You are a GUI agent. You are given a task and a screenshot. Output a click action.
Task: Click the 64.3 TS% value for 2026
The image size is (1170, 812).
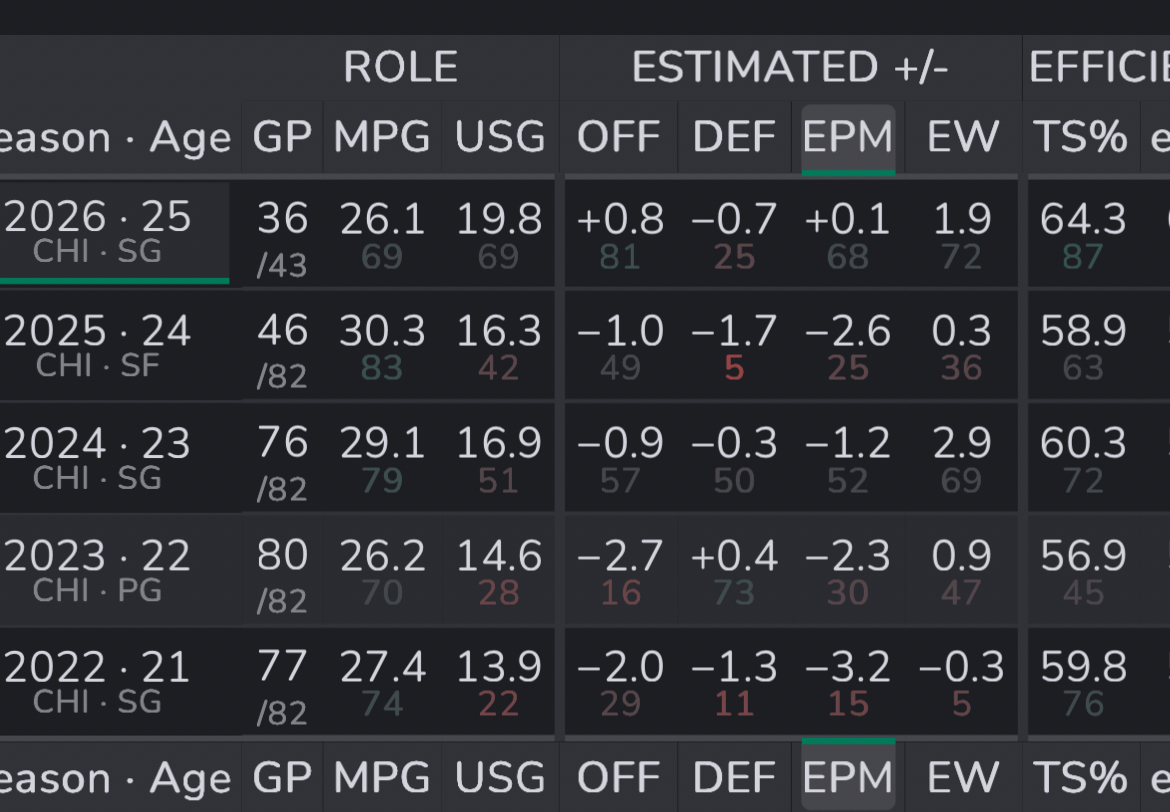click(x=1082, y=220)
